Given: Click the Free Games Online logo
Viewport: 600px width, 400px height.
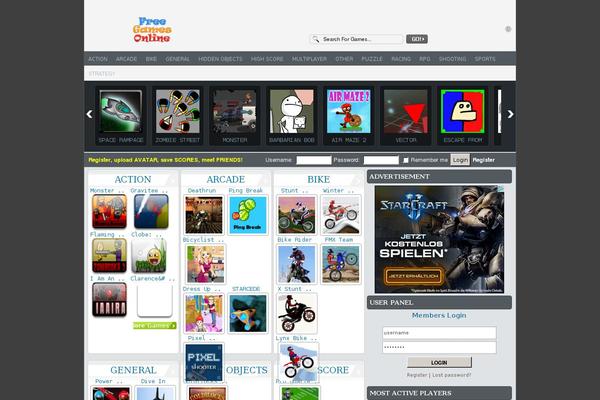Looking at the screenshot, I should 152,30.
